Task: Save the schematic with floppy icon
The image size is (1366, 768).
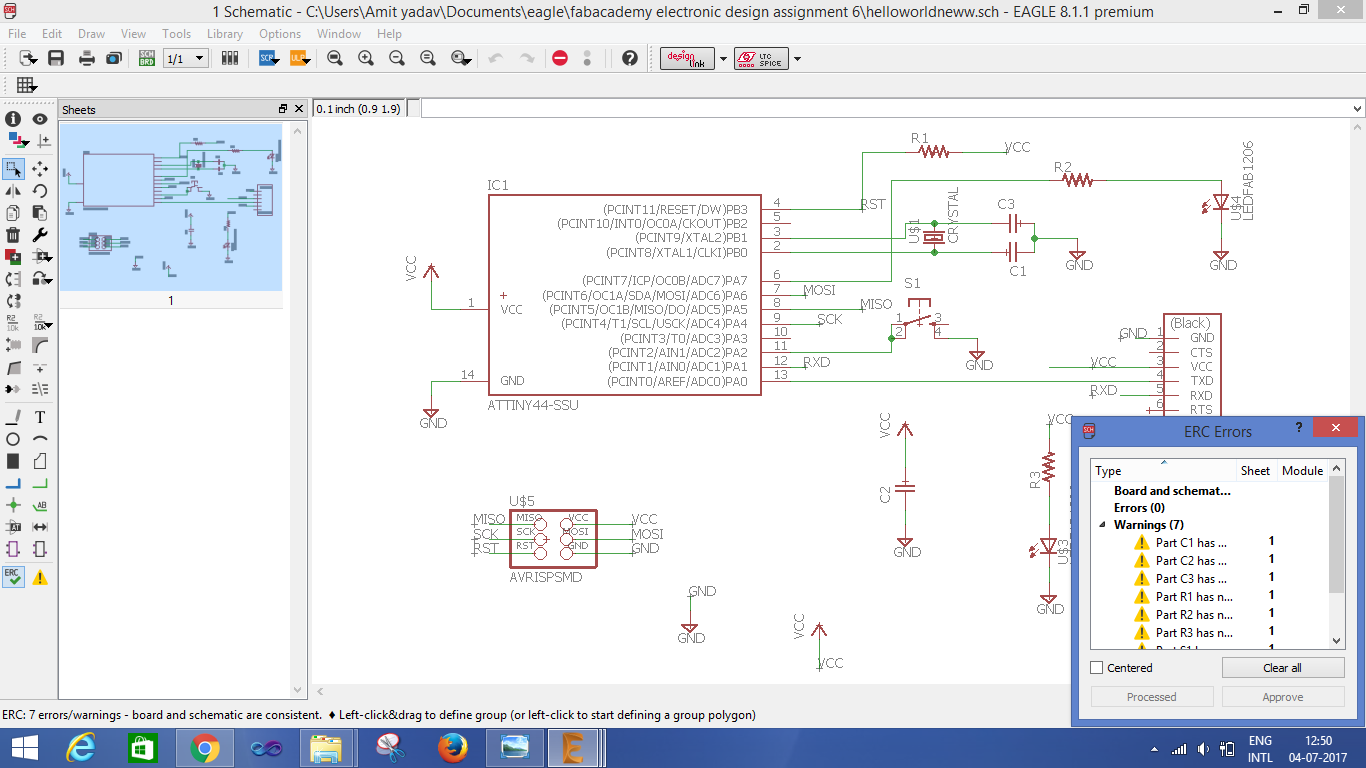Action: (56, 58)
